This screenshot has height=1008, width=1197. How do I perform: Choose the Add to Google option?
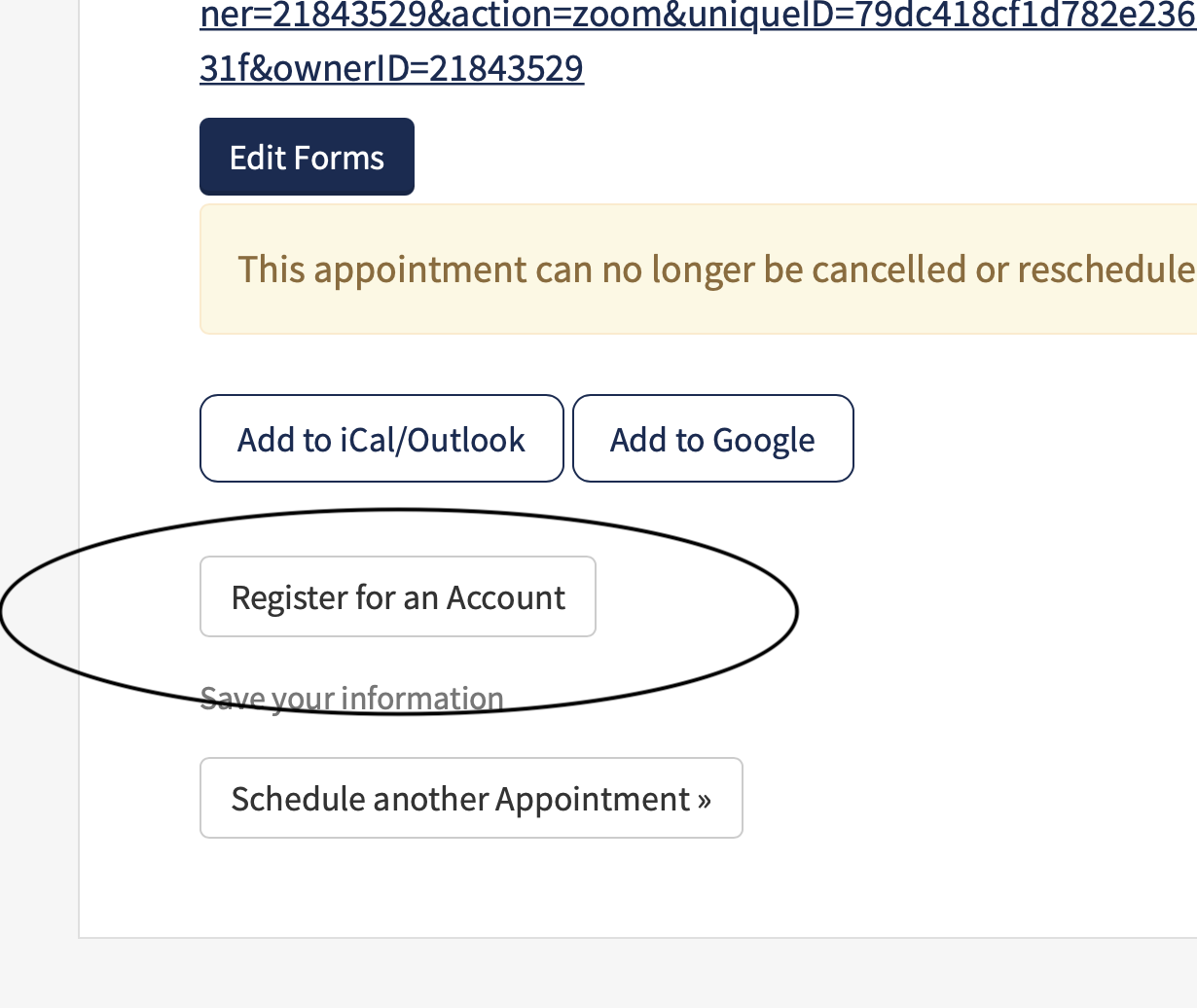tap(712, 439)
